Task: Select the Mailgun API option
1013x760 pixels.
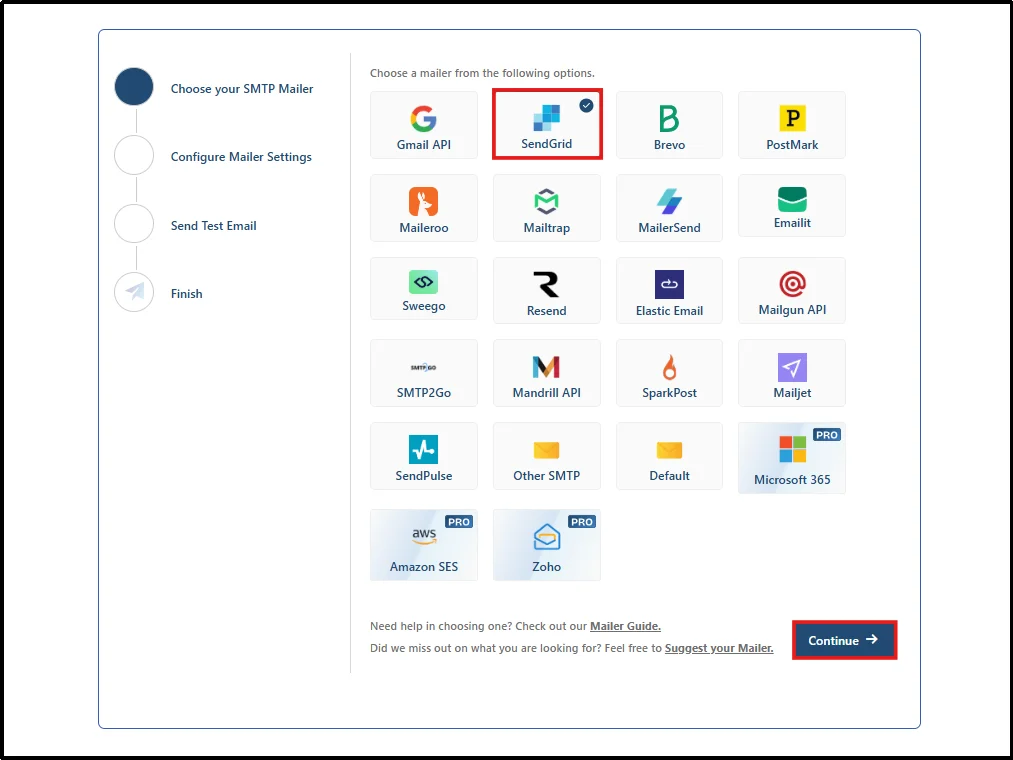Action: click(x=792, y=291)
